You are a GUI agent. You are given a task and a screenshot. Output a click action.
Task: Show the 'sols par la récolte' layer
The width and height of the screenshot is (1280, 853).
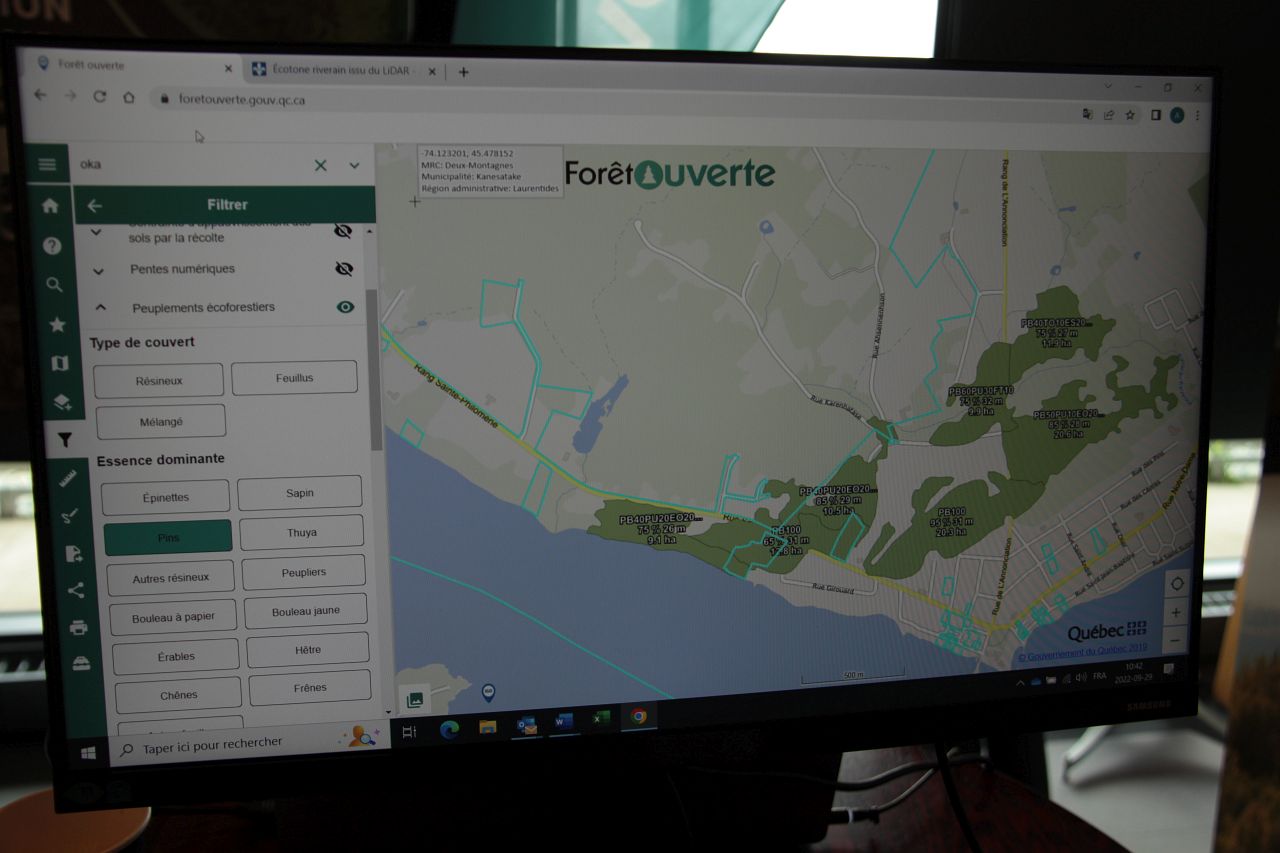[343, 231]
